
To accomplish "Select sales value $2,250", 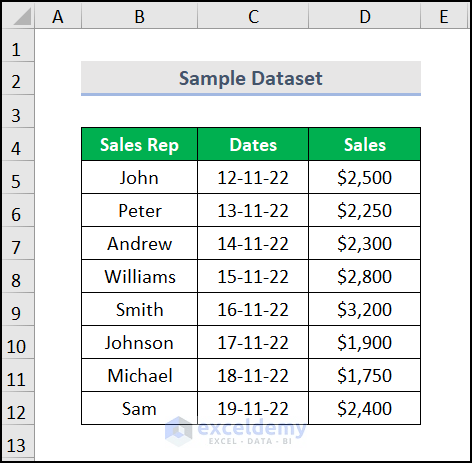I will click(x=365, y=210).
